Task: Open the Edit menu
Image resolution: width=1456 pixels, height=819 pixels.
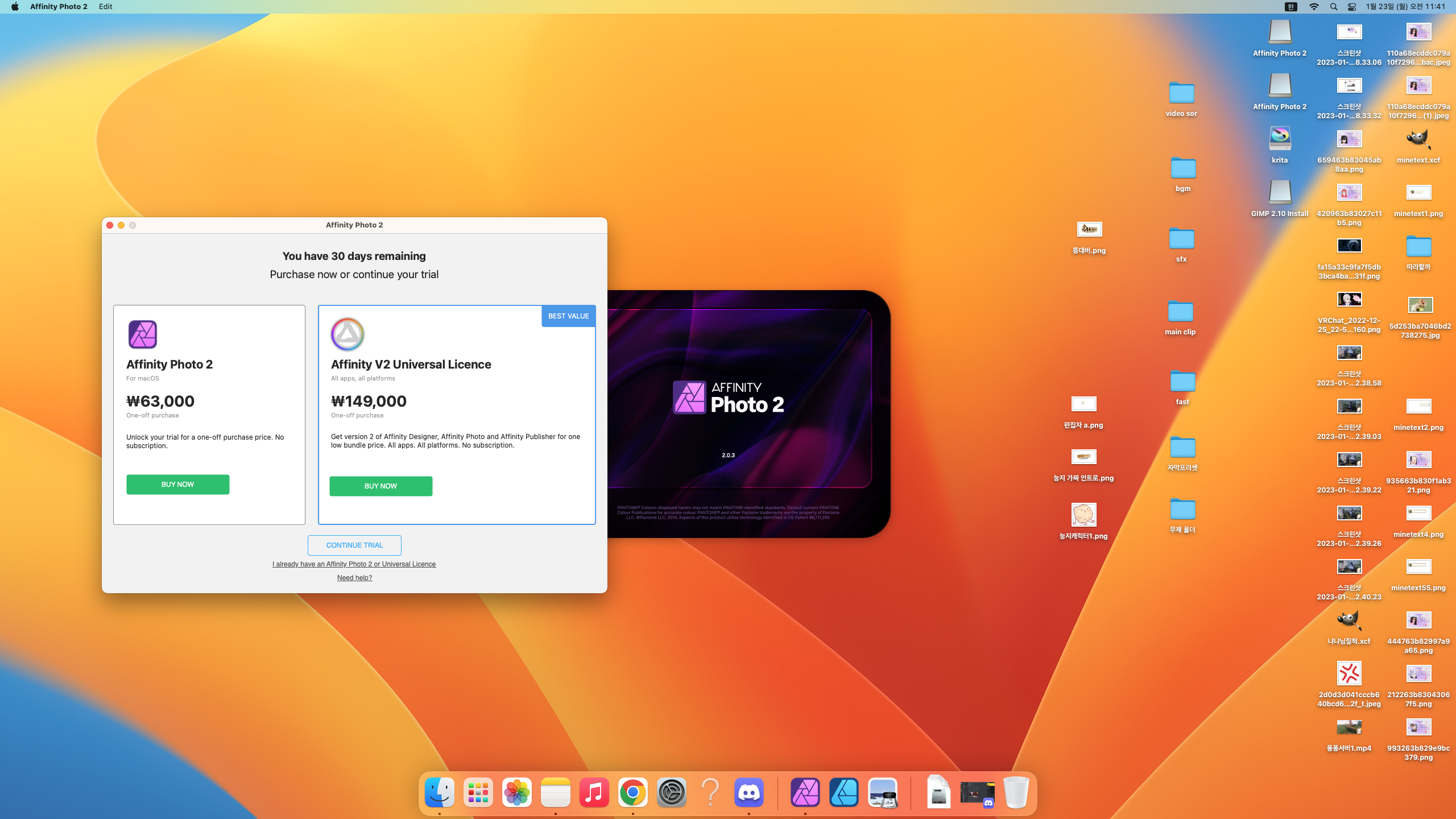Action: coord(105,7)
